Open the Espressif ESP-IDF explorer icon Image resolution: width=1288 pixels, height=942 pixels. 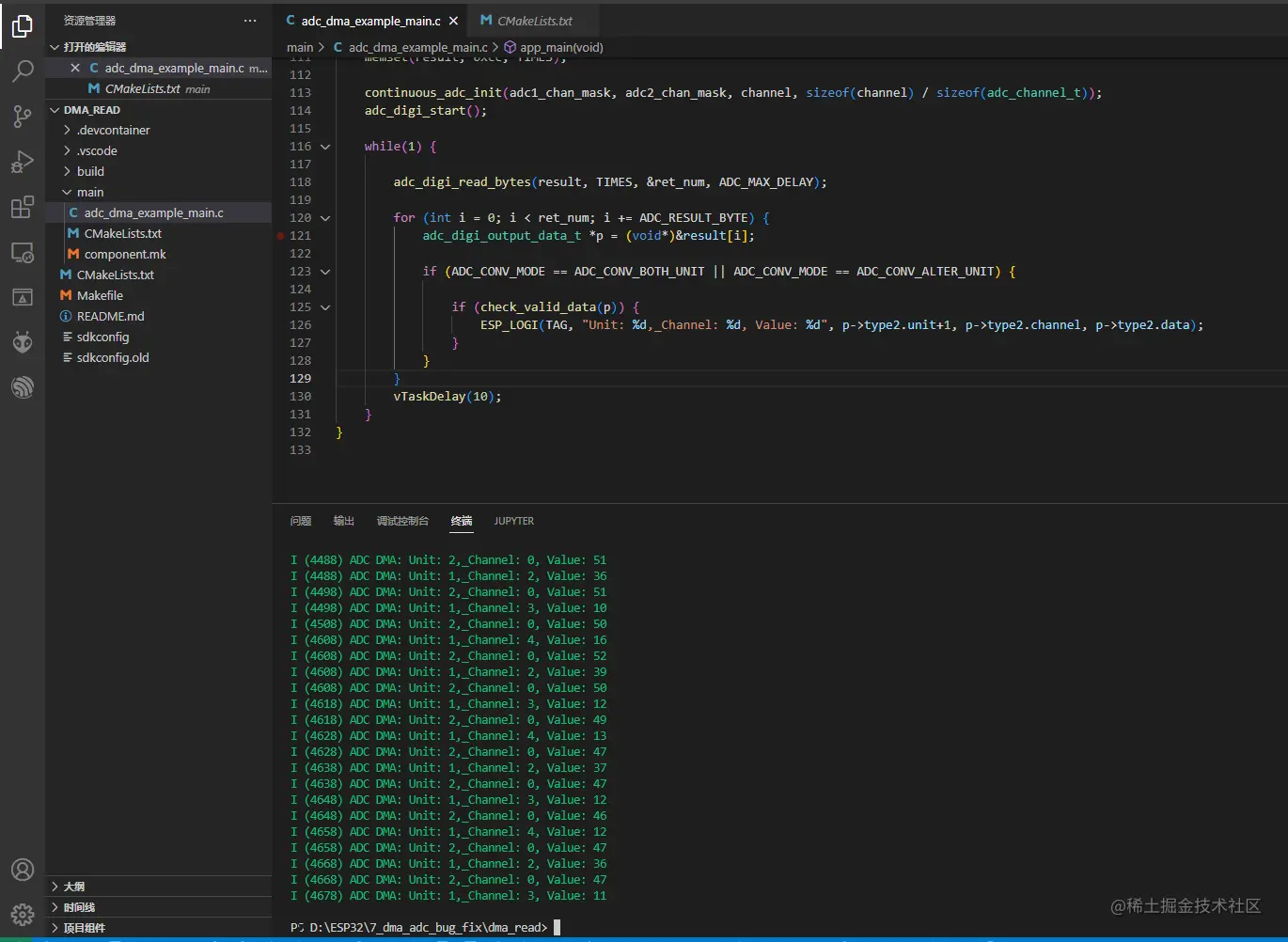[23, 386]
